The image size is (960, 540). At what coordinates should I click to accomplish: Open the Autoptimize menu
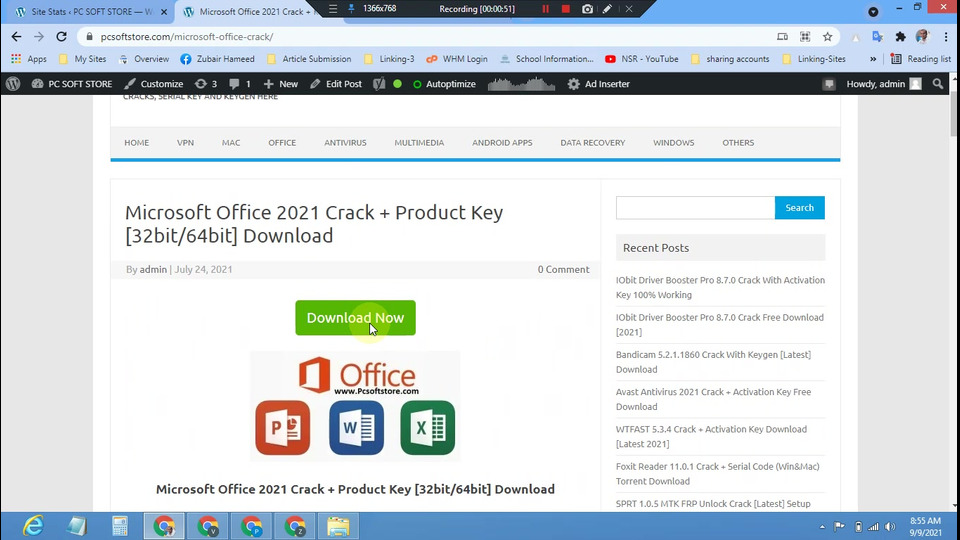click(x=444, y=84)
